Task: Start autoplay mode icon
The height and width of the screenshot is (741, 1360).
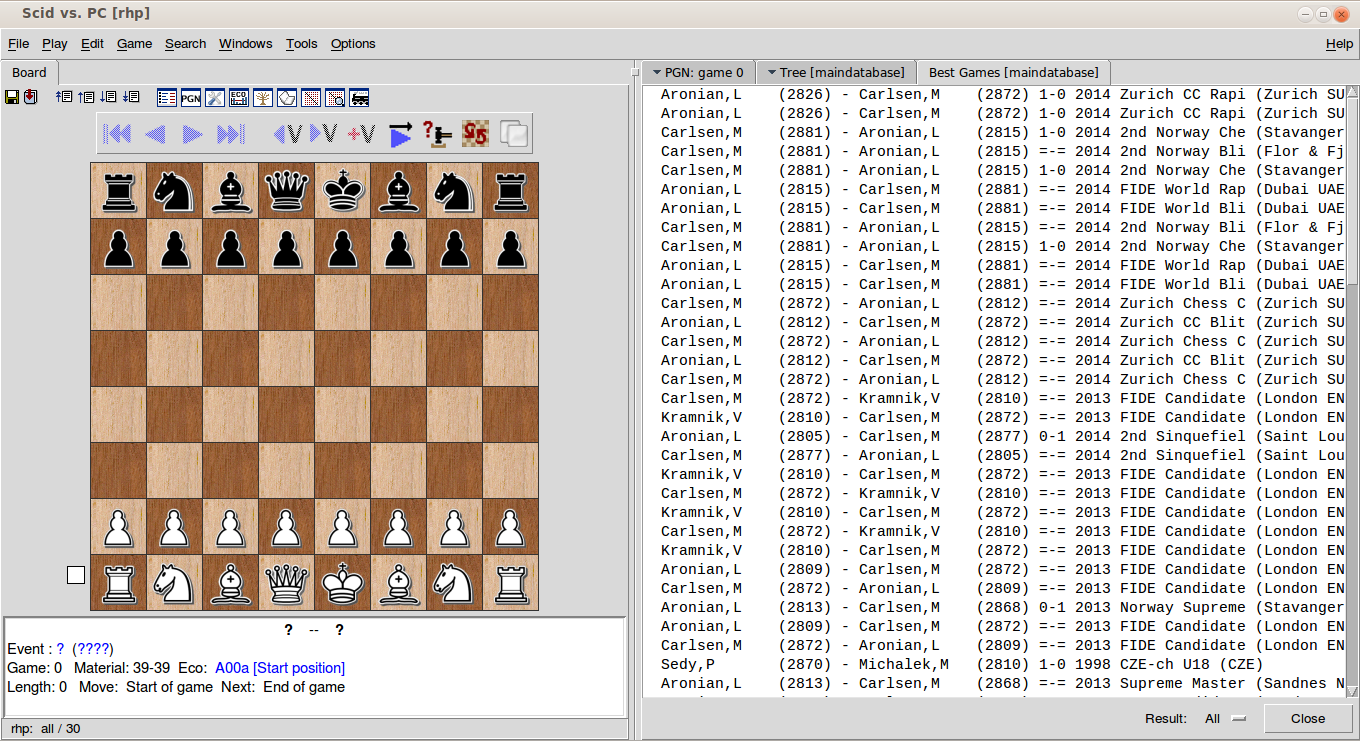Action: [x=400, y=134]
